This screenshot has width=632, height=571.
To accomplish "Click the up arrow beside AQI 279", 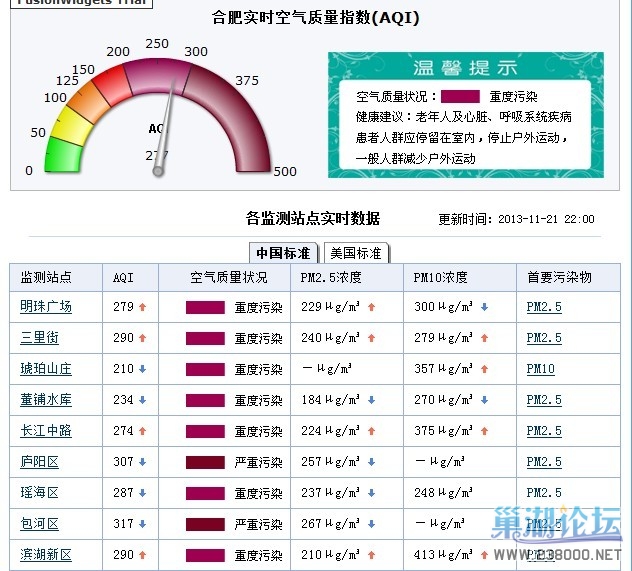I will point(142,307).
